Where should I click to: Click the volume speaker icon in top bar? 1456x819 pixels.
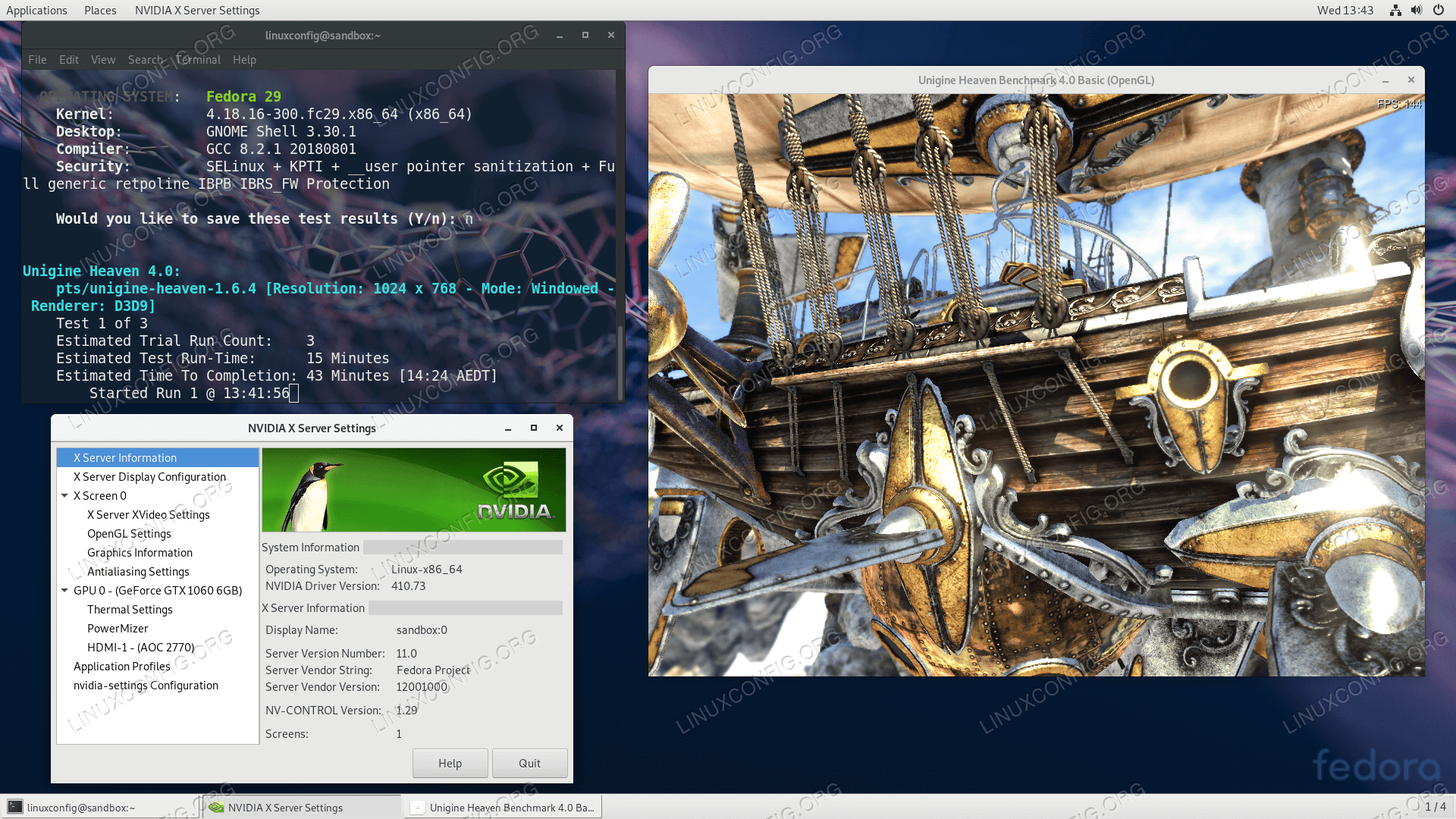1417,10
